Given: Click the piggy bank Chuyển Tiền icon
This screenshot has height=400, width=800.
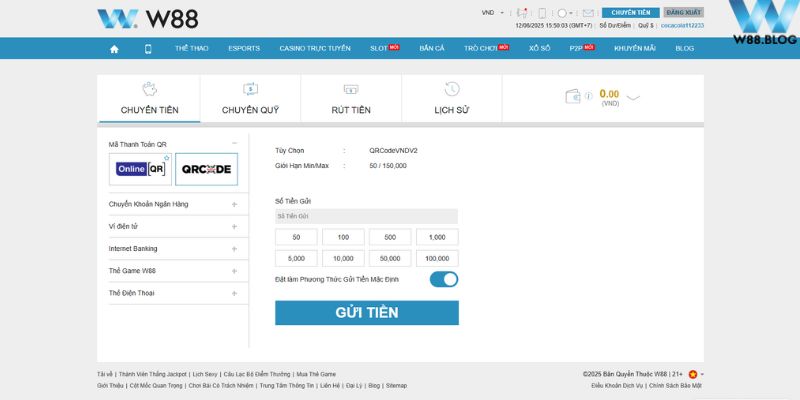Looking at the screenshot, I should click(149, 89).
